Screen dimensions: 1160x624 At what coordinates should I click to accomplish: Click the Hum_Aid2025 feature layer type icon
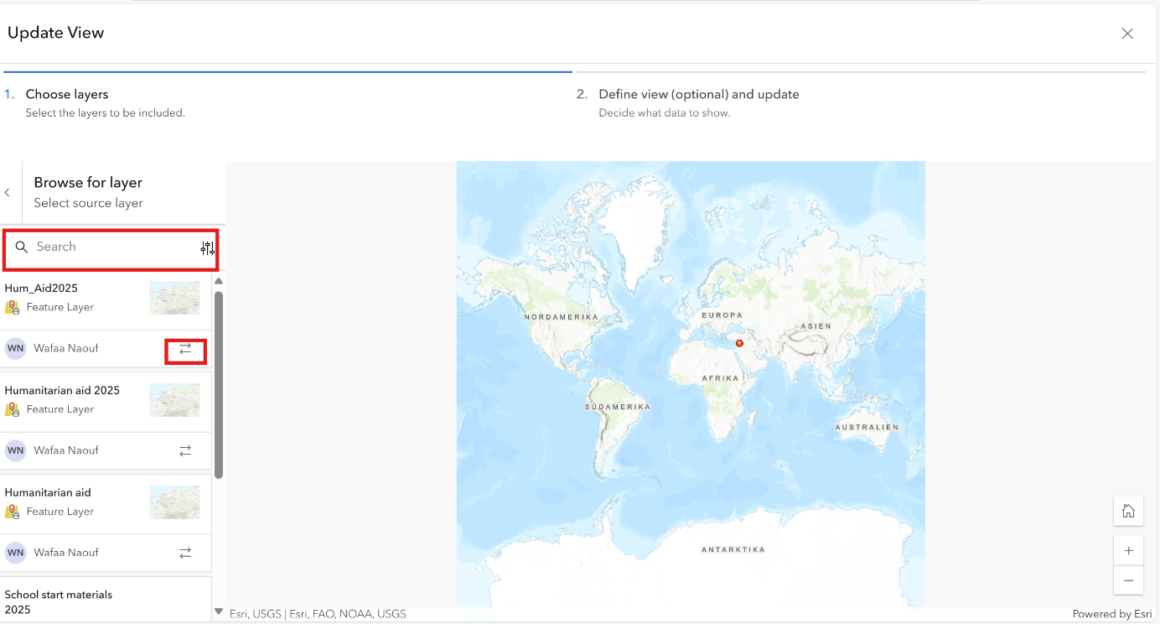[12, 307]
